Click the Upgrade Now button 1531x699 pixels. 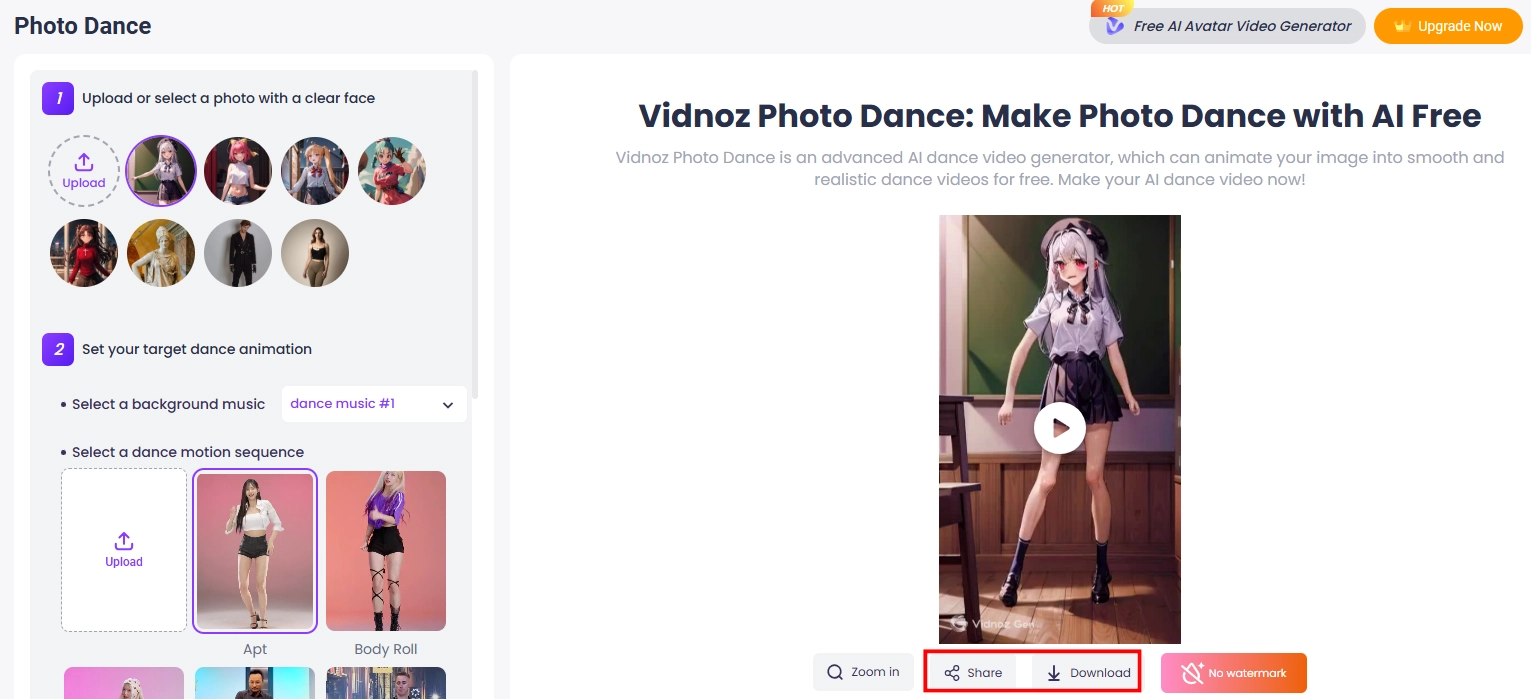click(1448, 25)
